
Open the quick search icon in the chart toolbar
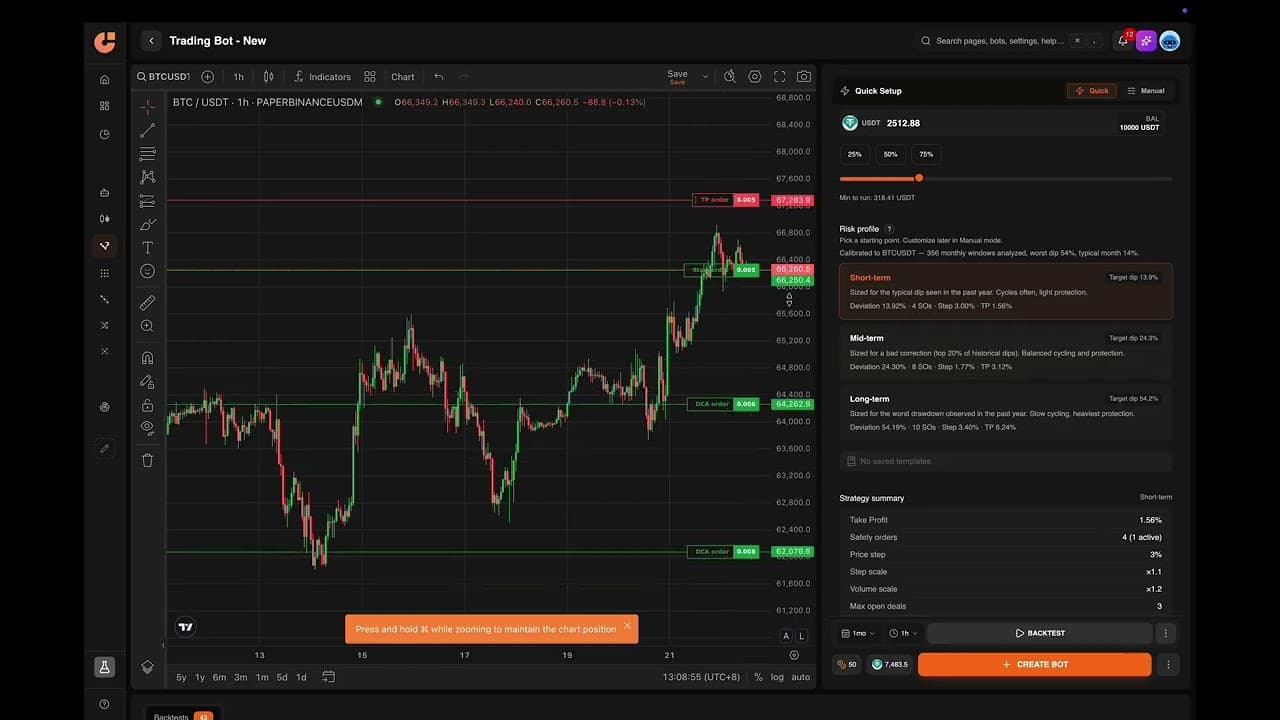pos(730,76)
